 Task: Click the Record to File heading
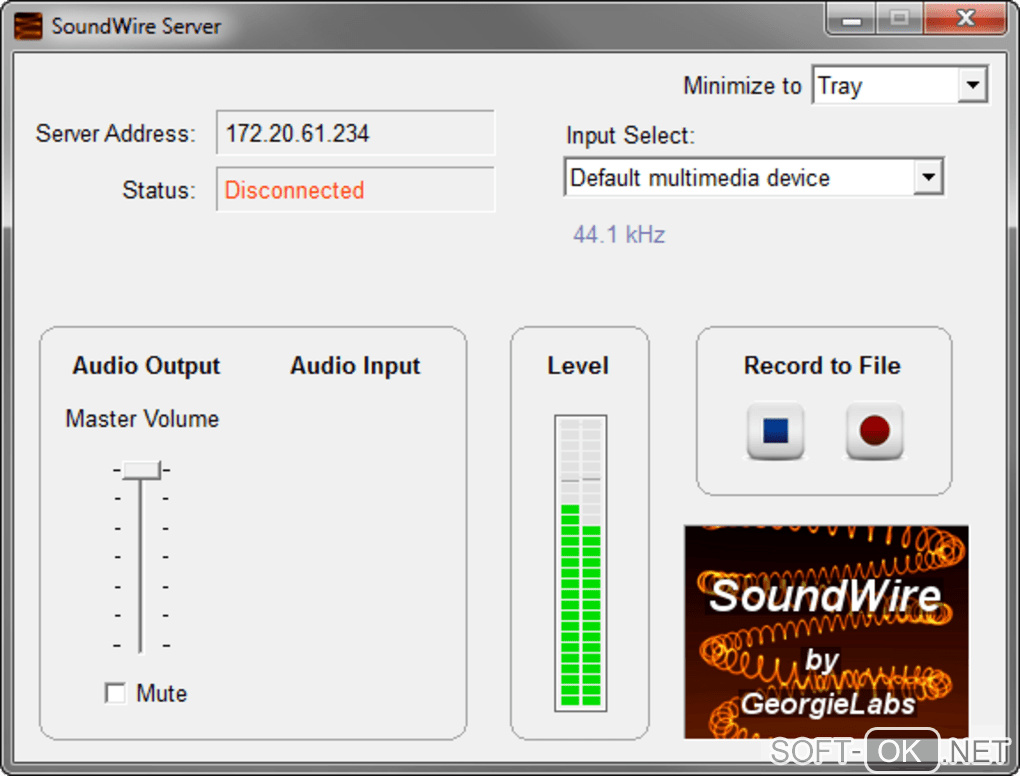tap(822, 366)
